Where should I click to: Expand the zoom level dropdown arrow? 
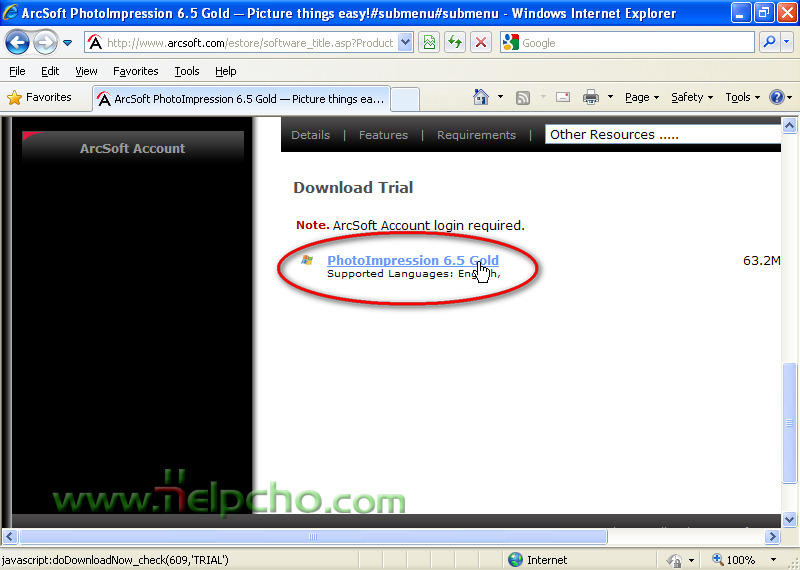click(773, 560)
